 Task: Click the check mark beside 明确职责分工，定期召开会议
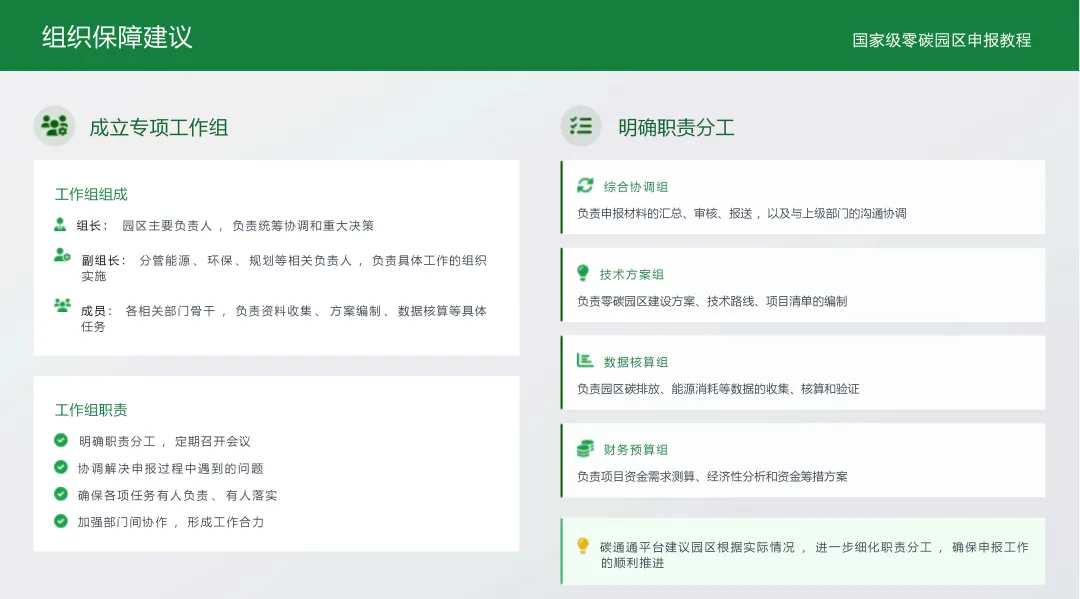click(x=61, y=440)
